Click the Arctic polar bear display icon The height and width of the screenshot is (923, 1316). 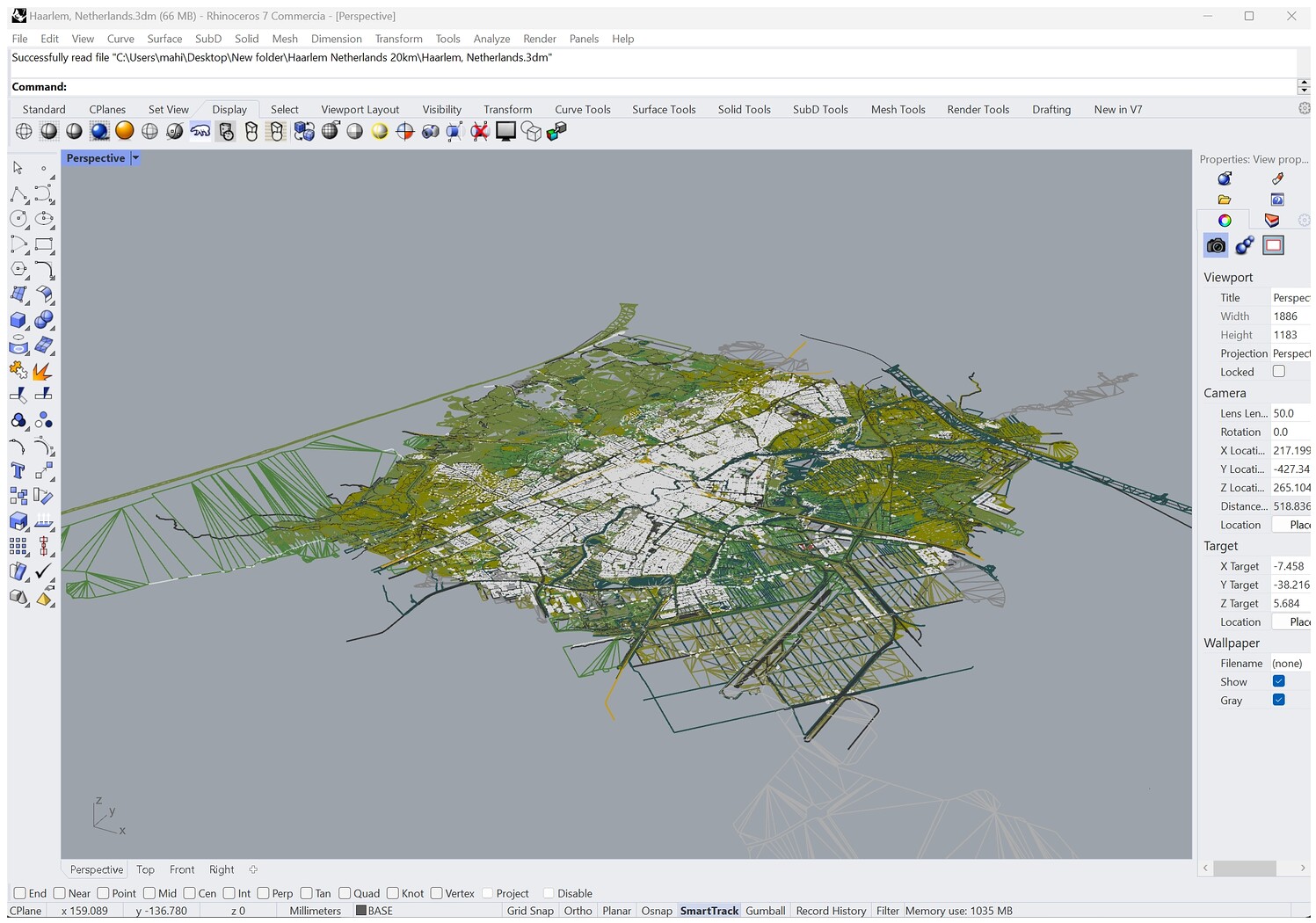point(200,131)
